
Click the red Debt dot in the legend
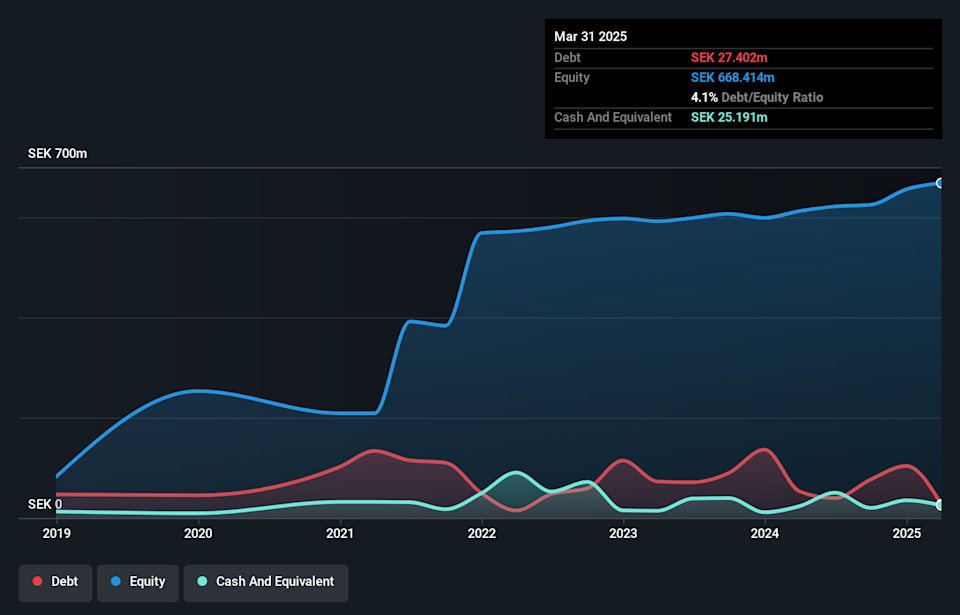(x=38, y=582)
